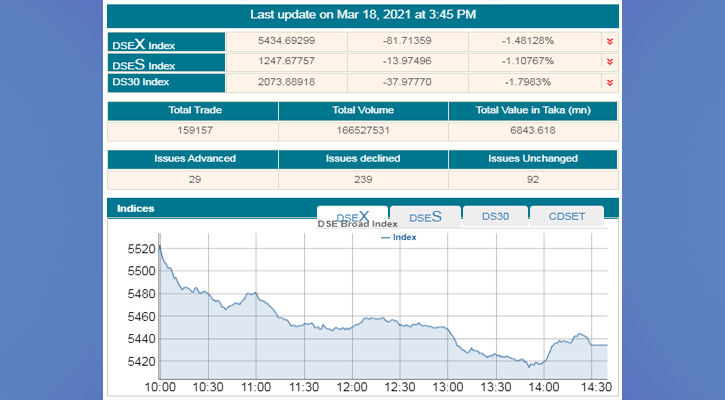Click the red down arrow in the DS30 Index row
This screenshot has height=400, width=725.
coord(609,82)
